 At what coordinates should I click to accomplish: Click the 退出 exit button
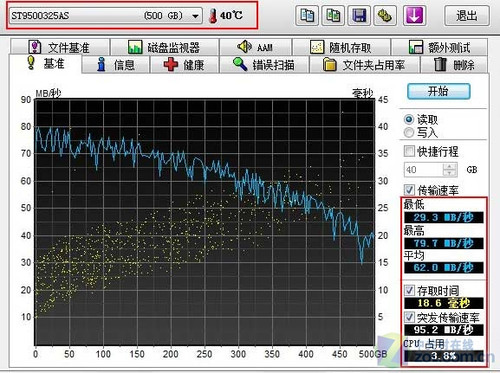467,16
